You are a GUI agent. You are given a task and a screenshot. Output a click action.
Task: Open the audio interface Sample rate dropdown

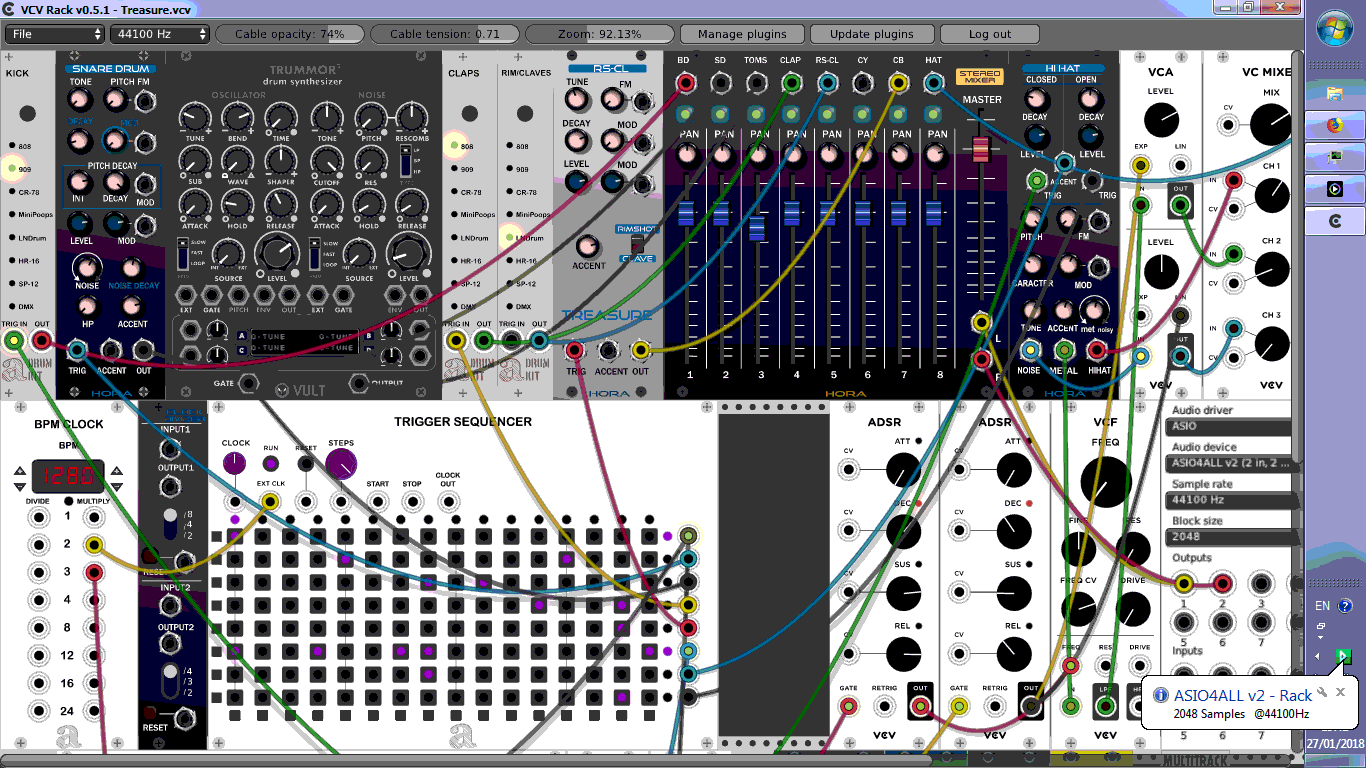1232,500
